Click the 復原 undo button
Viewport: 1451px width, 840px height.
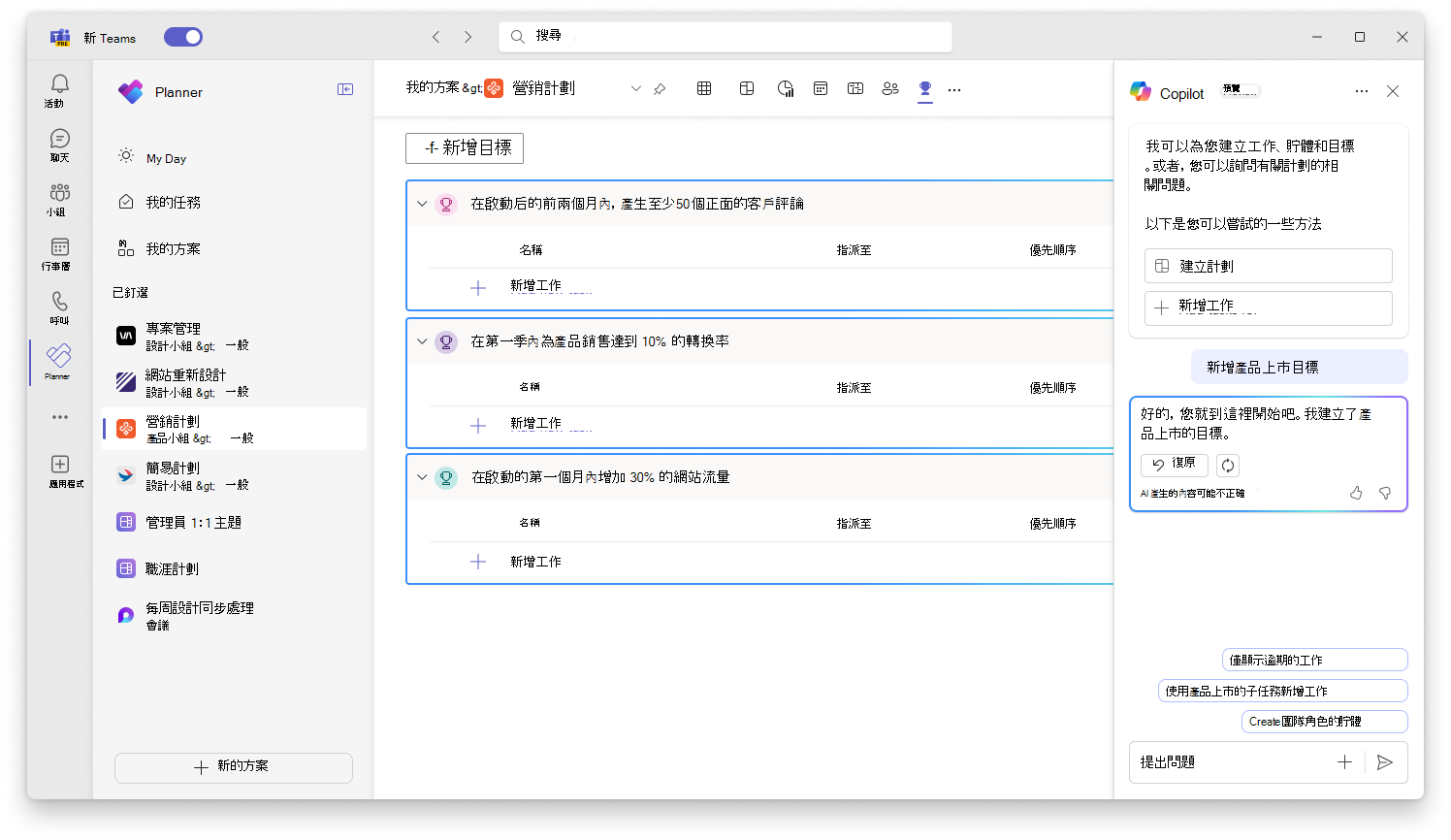[x=1175, y=465]
